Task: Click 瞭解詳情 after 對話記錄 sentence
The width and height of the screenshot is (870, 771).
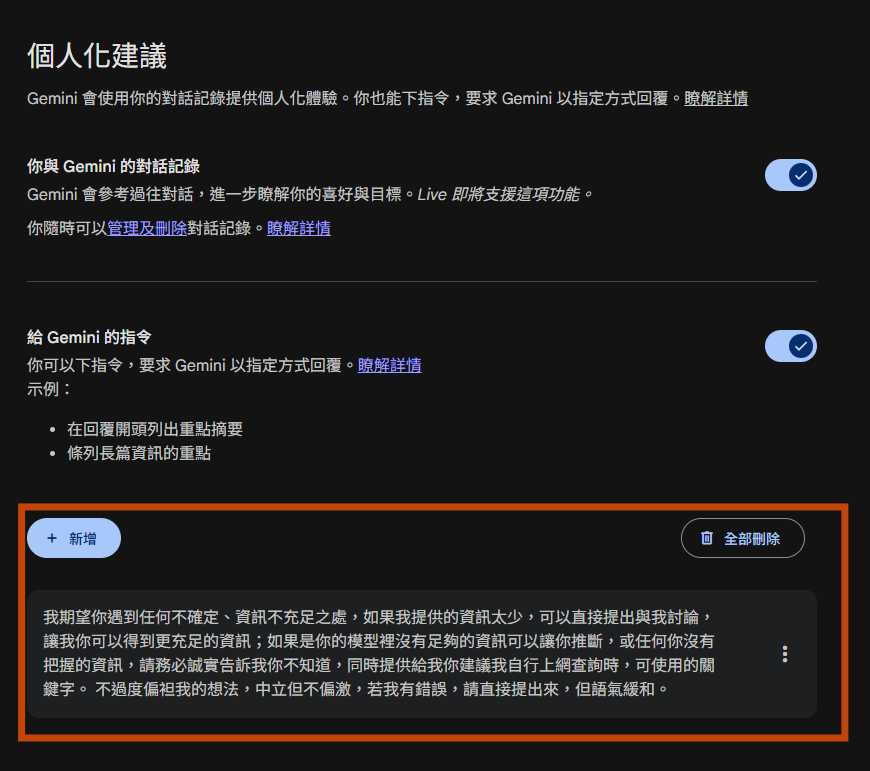Action: point(299,228)
